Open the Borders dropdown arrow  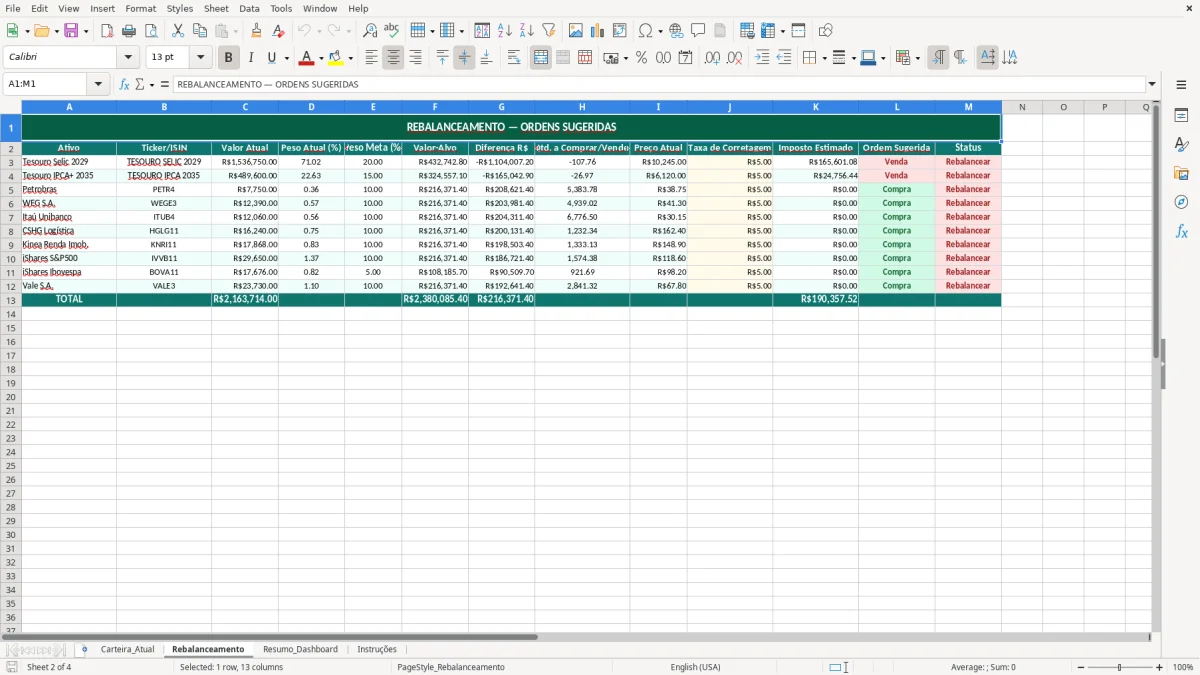point(824,58)
